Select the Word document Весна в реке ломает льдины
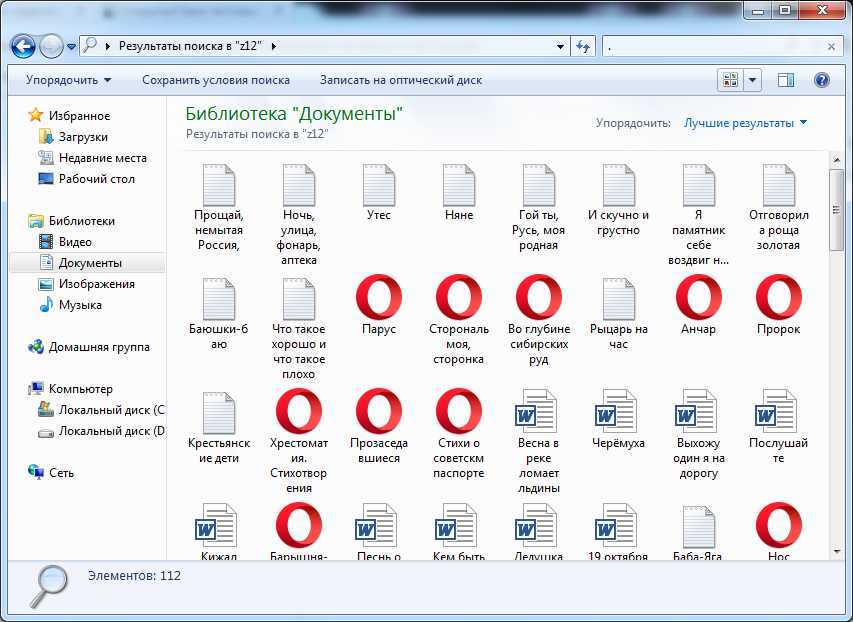Viewport: 853px width, 622px height. [539, 442]
